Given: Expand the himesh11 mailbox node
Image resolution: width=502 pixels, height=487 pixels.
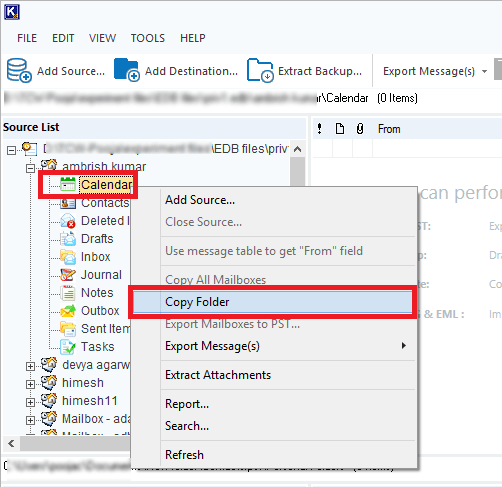Looking at the screenshot, I should click(30, 402).
